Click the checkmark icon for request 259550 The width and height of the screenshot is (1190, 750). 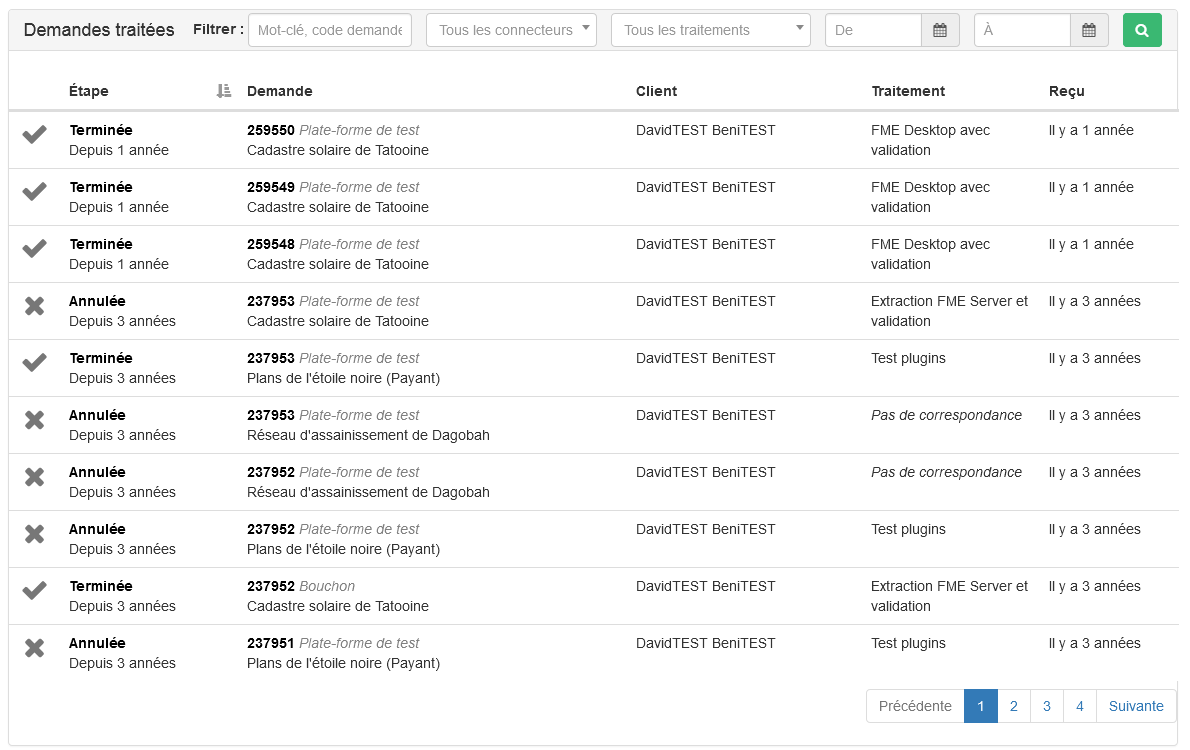point(35,135)
